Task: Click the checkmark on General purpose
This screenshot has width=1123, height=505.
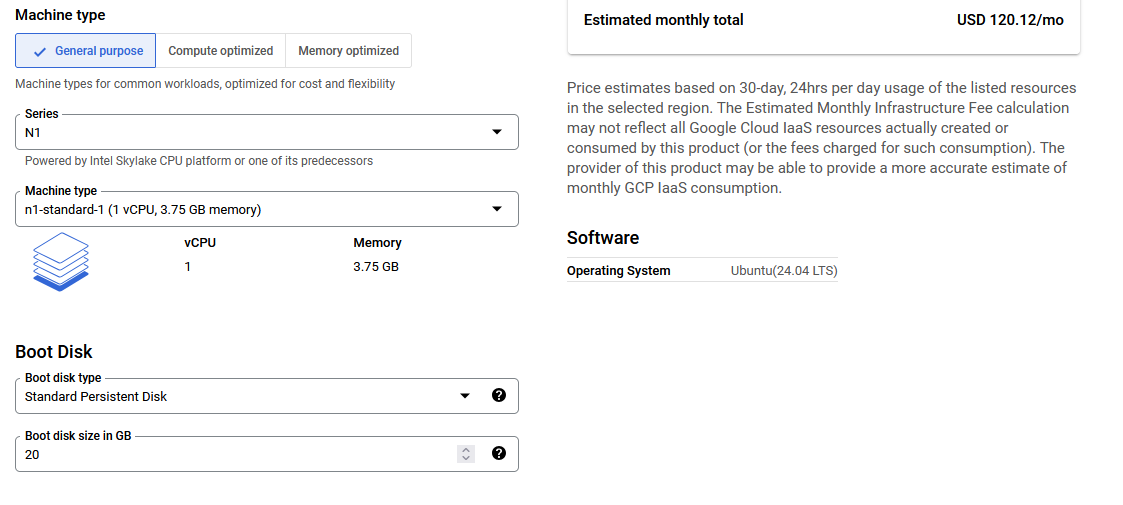Action: [41, 52]
